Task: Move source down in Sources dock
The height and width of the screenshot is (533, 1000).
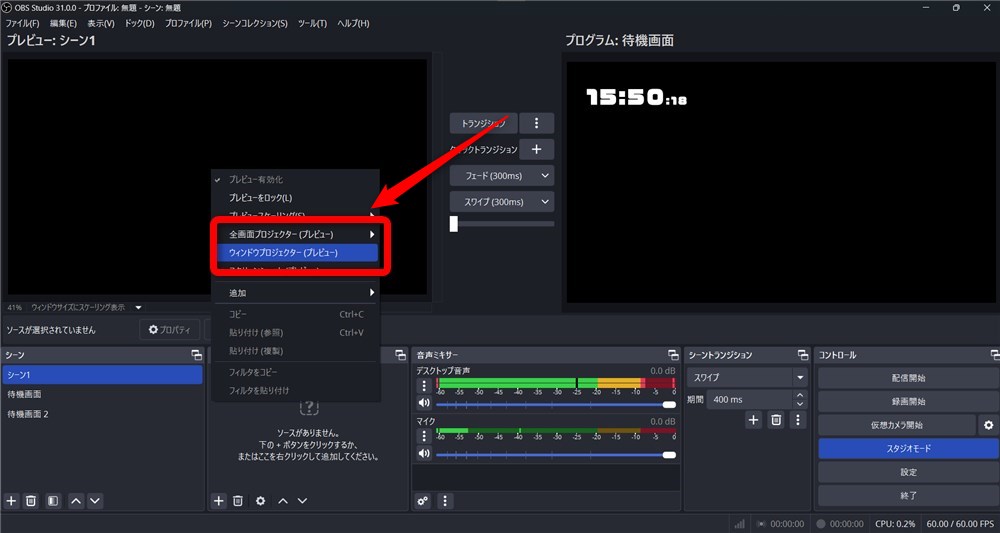Action: click(302, 501)
